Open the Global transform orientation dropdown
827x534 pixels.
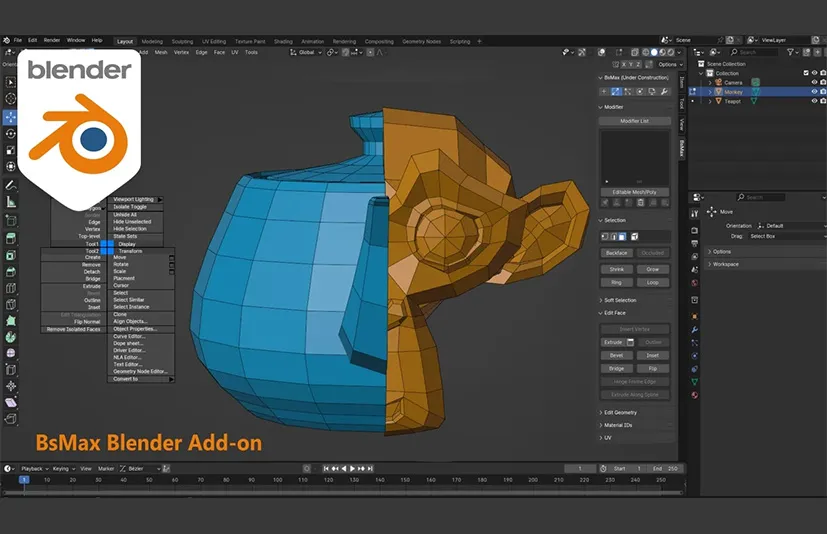305,52
